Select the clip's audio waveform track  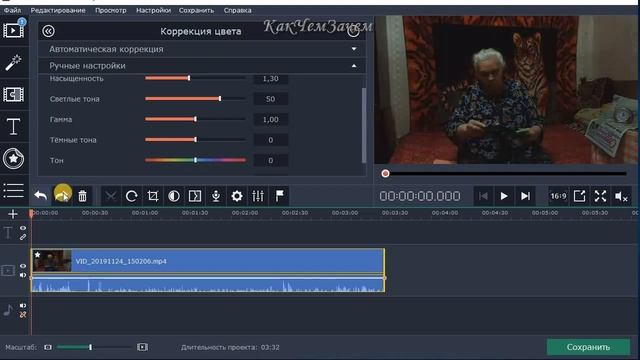208,284
